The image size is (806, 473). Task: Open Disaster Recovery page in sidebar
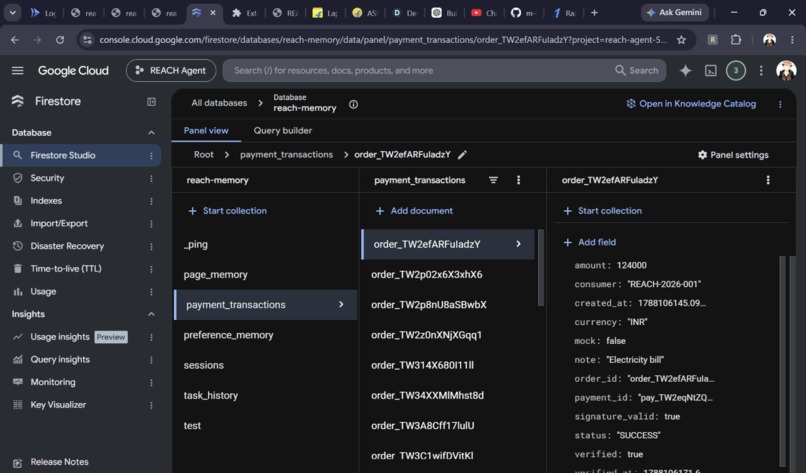67,246
